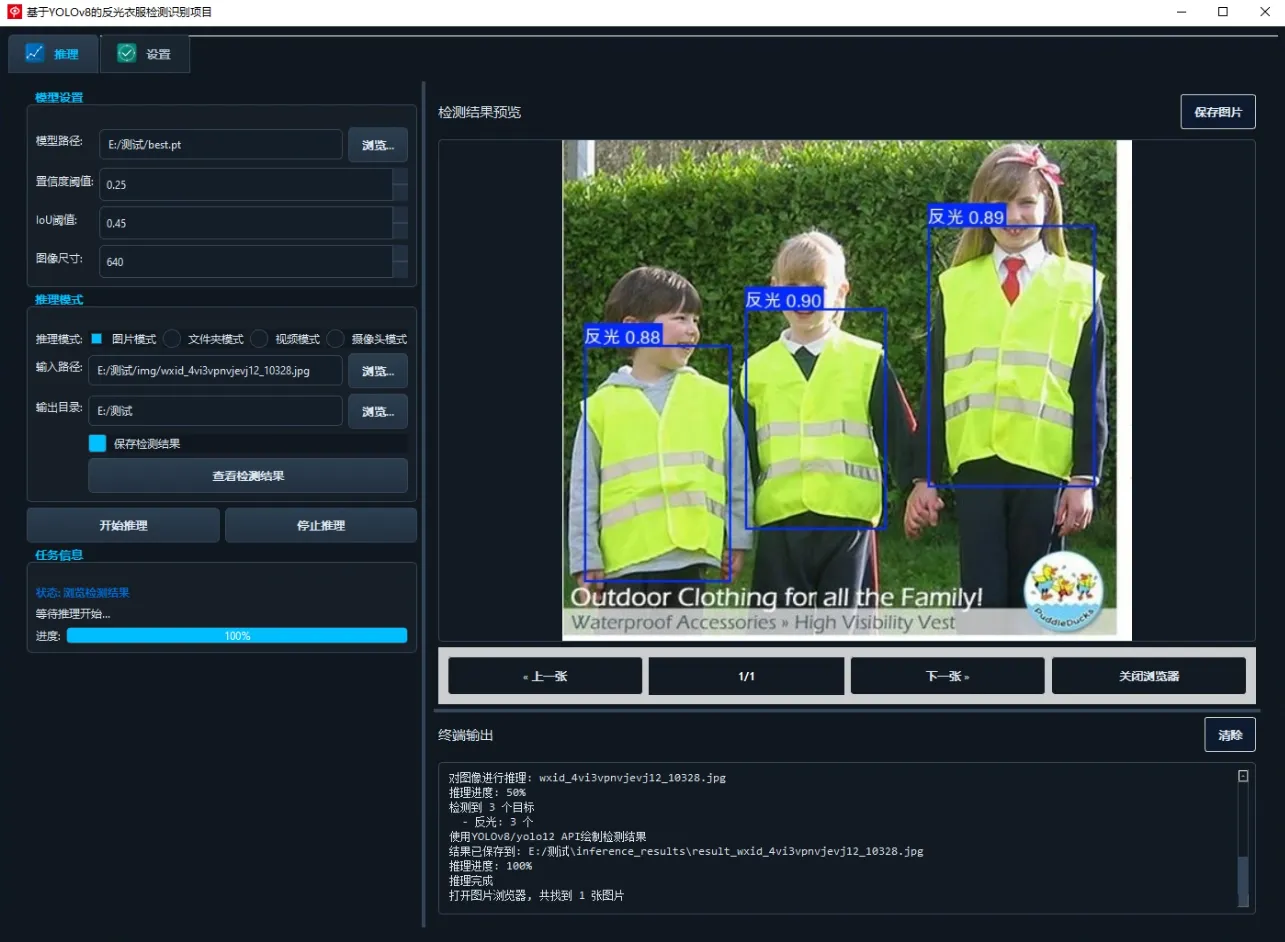Click the spin arrows of 置信度阈值 field

coord(400,185)
